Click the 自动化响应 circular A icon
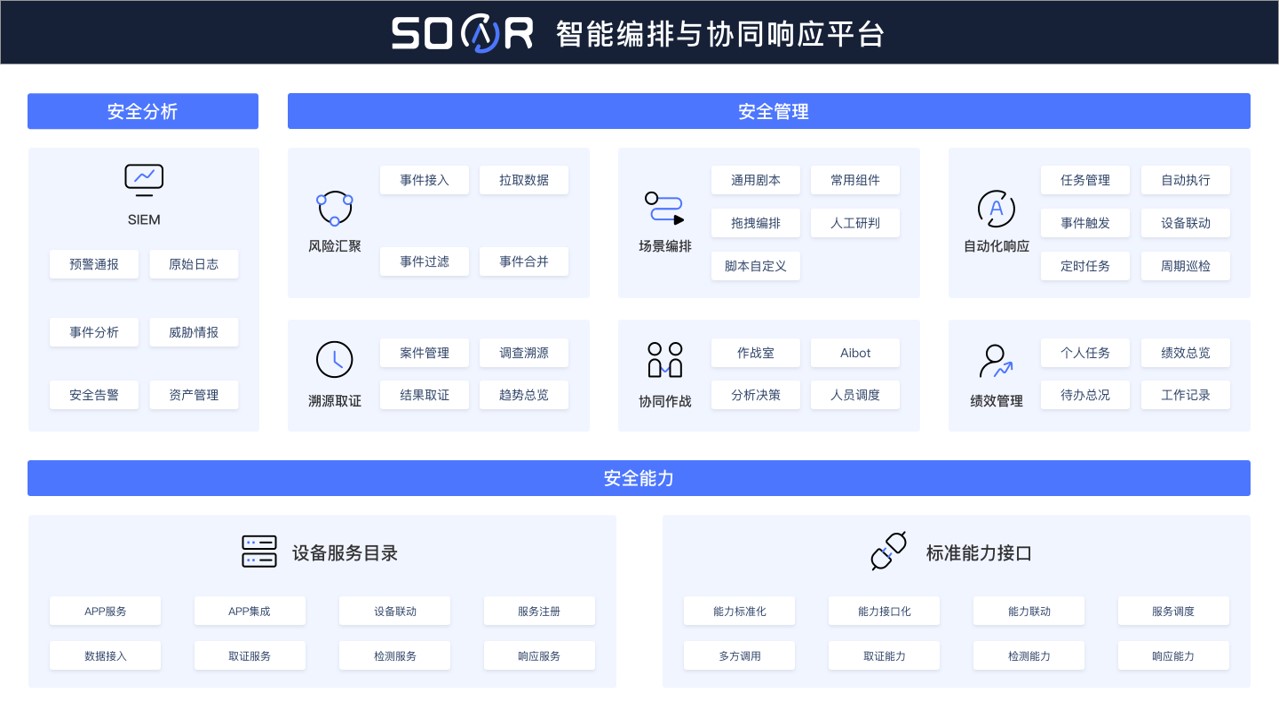 pyautogui.click(x=996, y=208)
